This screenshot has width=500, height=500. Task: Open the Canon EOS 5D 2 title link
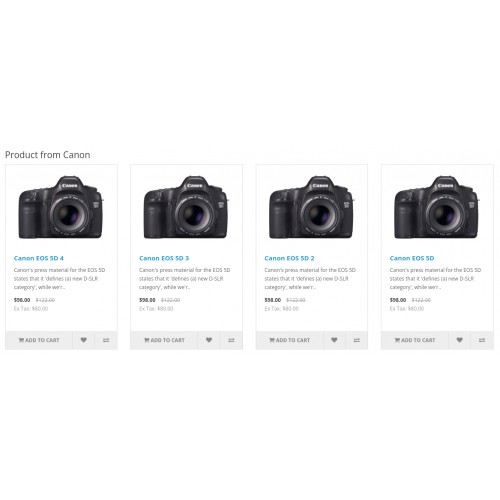click(x=289, y=258)
